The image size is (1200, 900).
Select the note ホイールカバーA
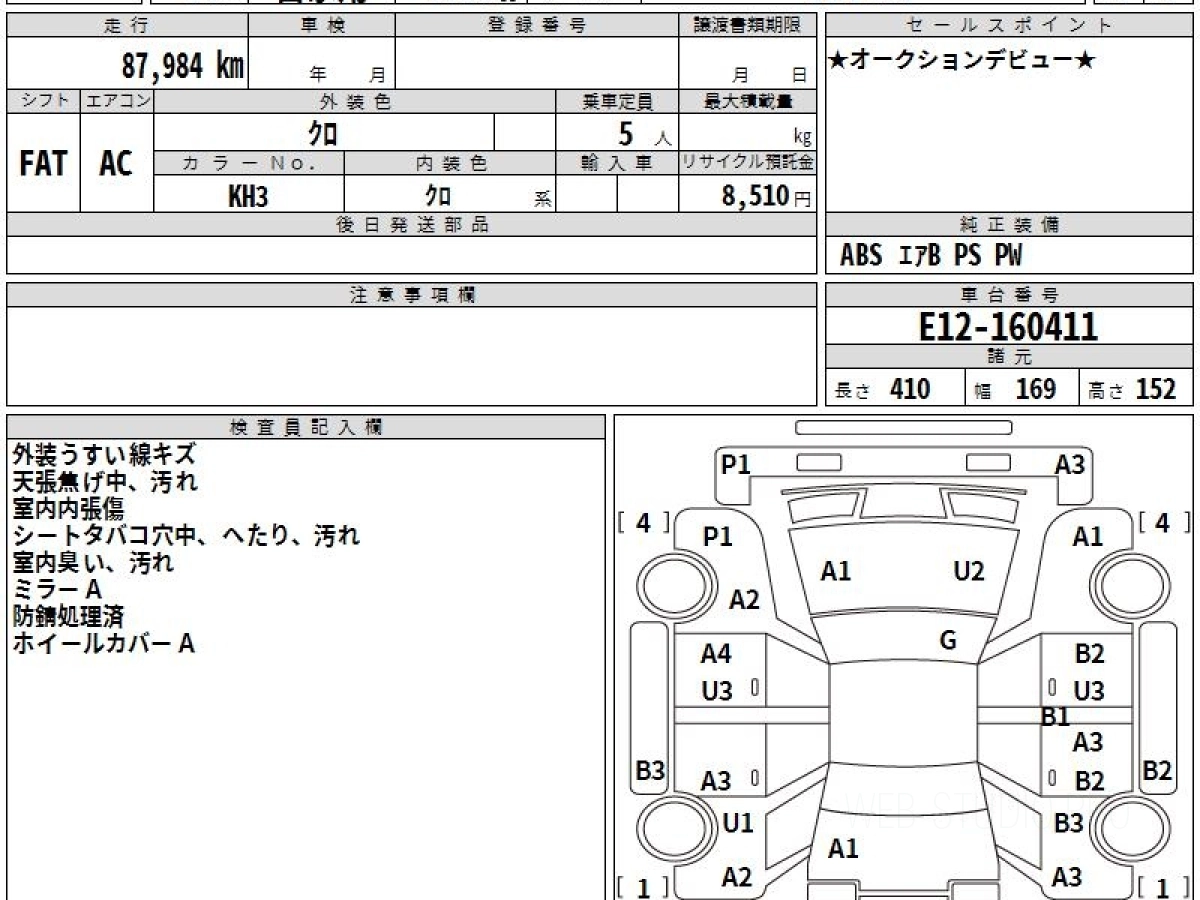[x=103, y=644]
